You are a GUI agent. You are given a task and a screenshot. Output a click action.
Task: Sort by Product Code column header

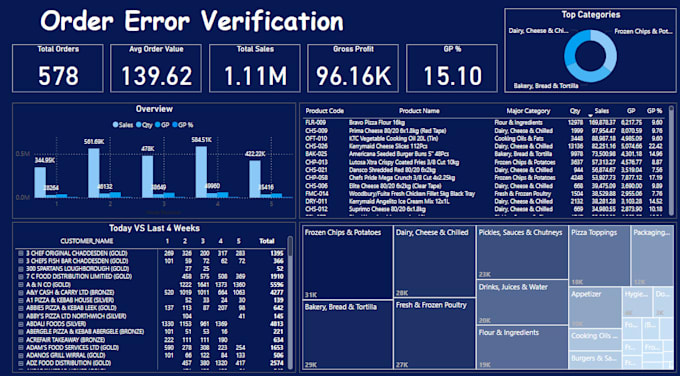point(324,111)
